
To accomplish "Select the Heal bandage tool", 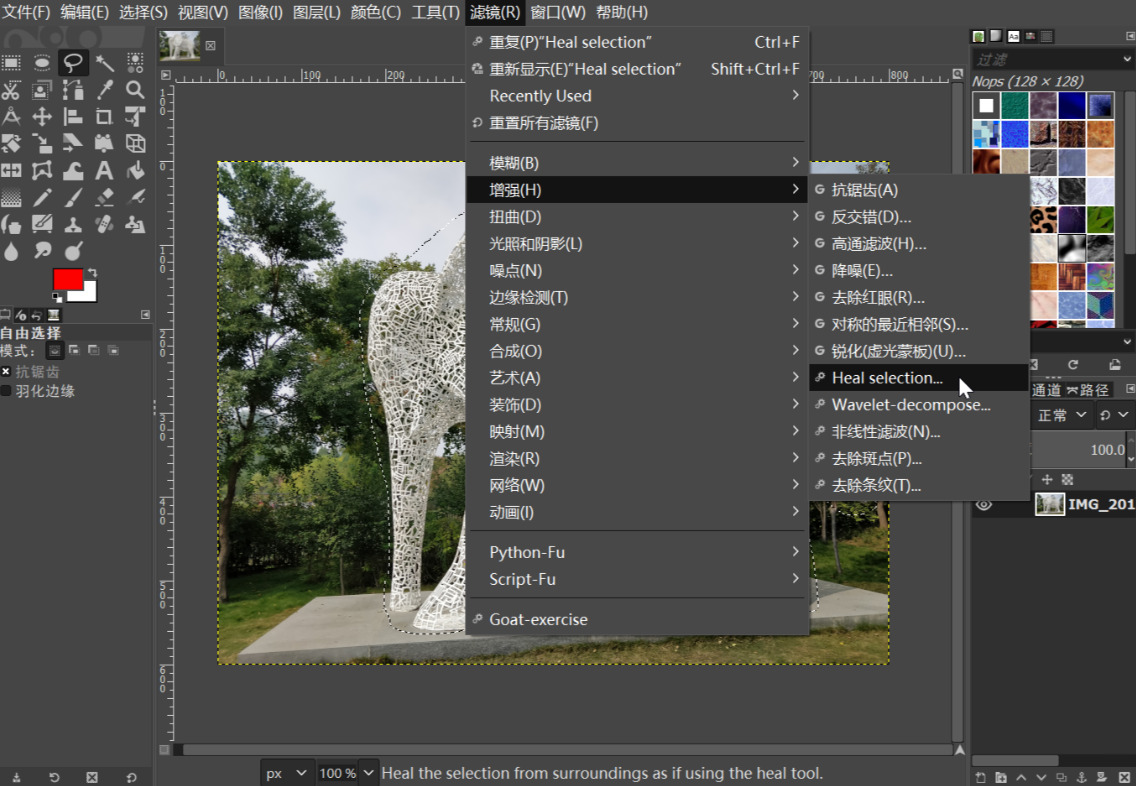I will click(104, 223).
